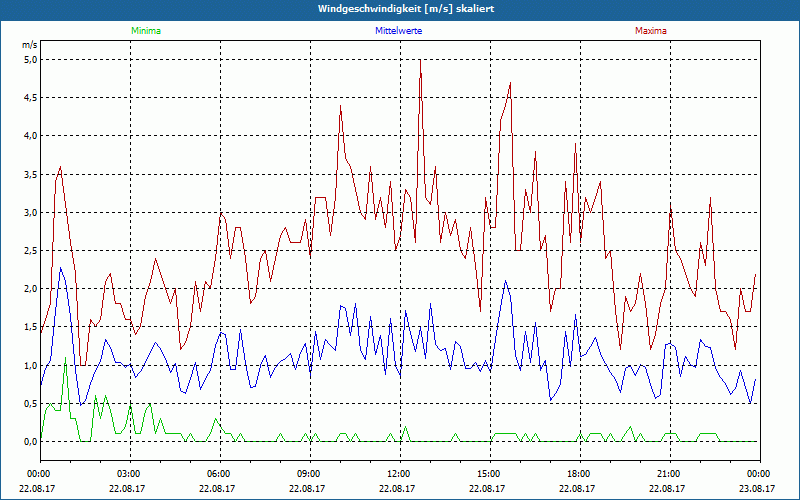800x500 pixels.
Task: Click the 1,5 y-axis value
Action: point(31,327)
